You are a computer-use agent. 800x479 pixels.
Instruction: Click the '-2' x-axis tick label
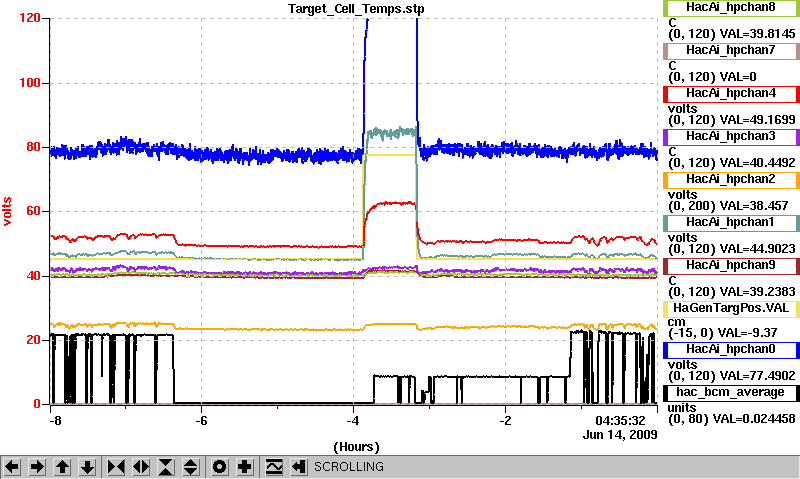click(505, 421)
